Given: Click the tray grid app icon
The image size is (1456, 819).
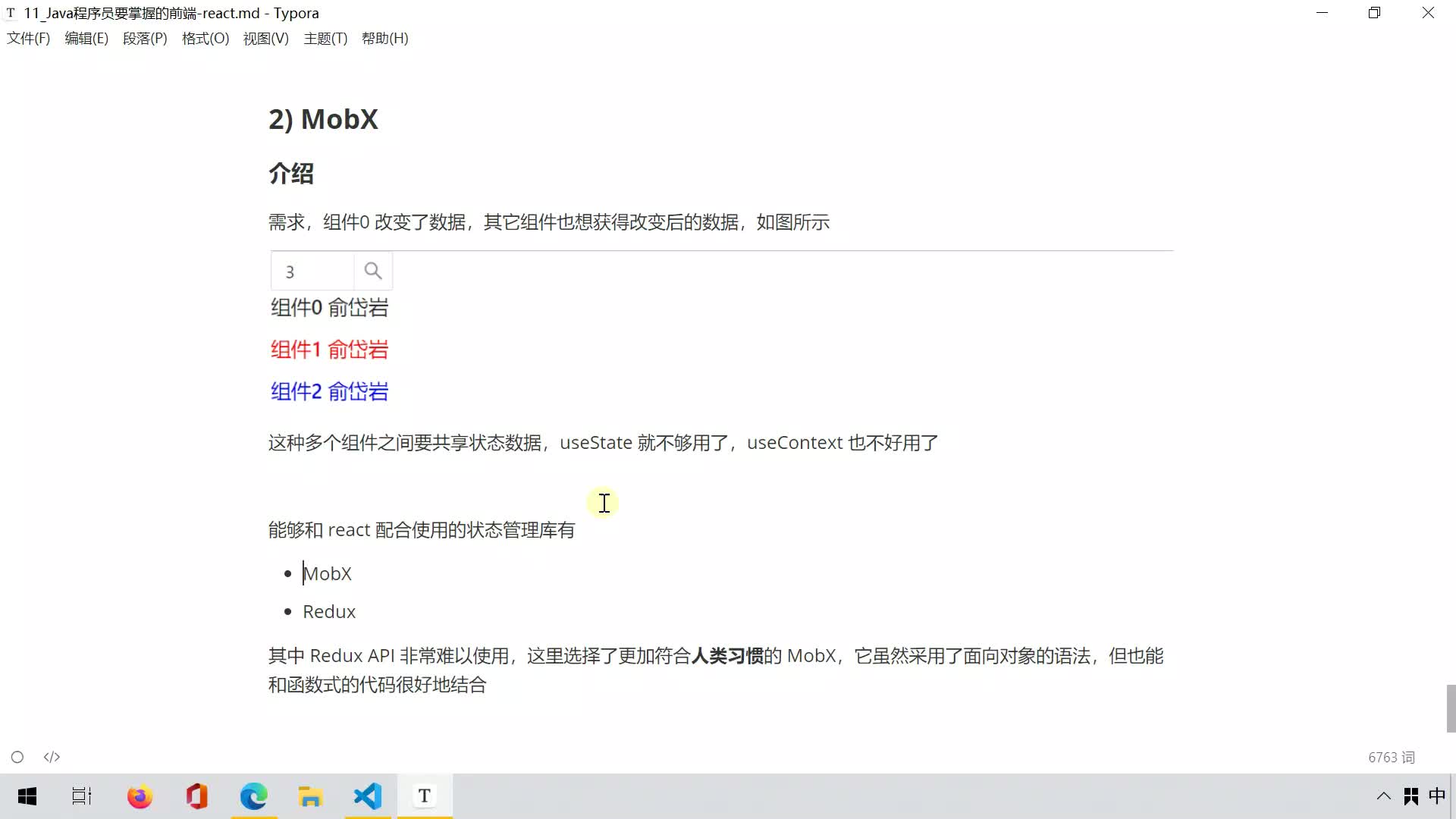Looking at the screenshot, I should coord(1411,796).
